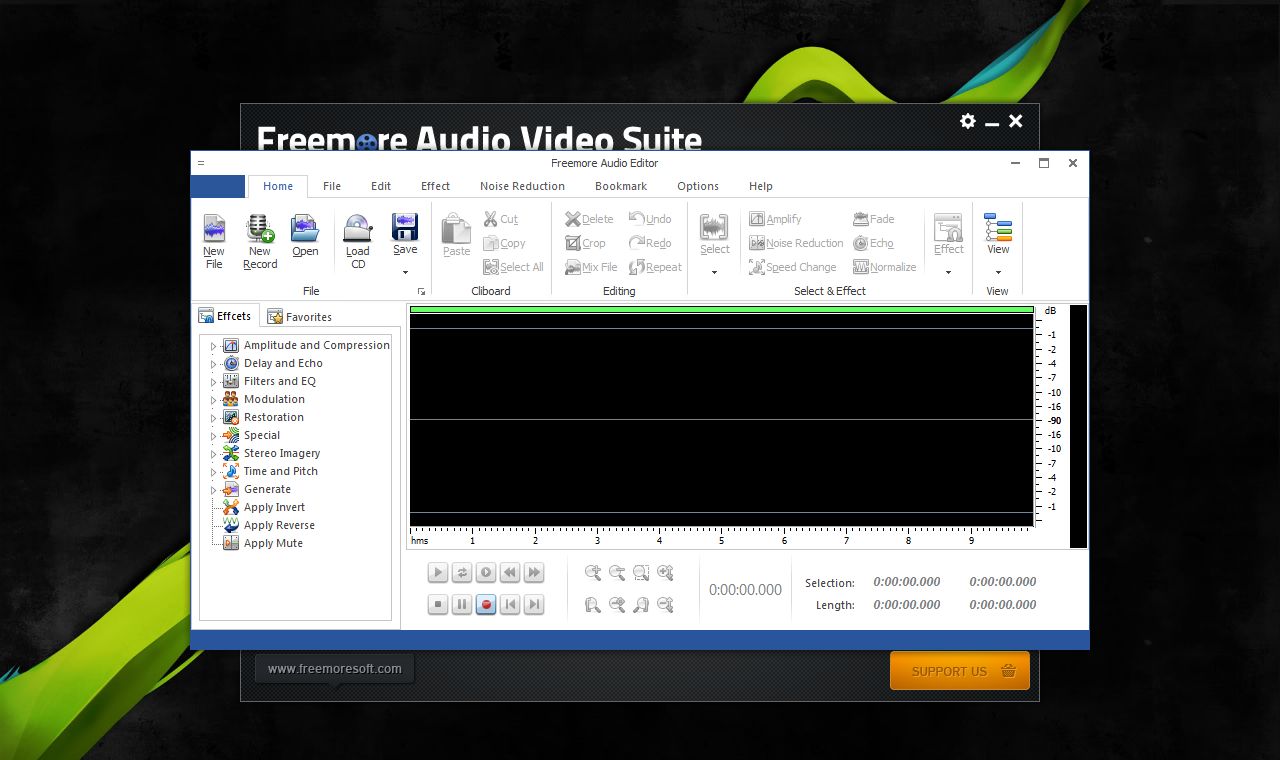The image size is (1280, 760).
Task: Switch to the Noise Reduction tab
Action: point(522,186)
